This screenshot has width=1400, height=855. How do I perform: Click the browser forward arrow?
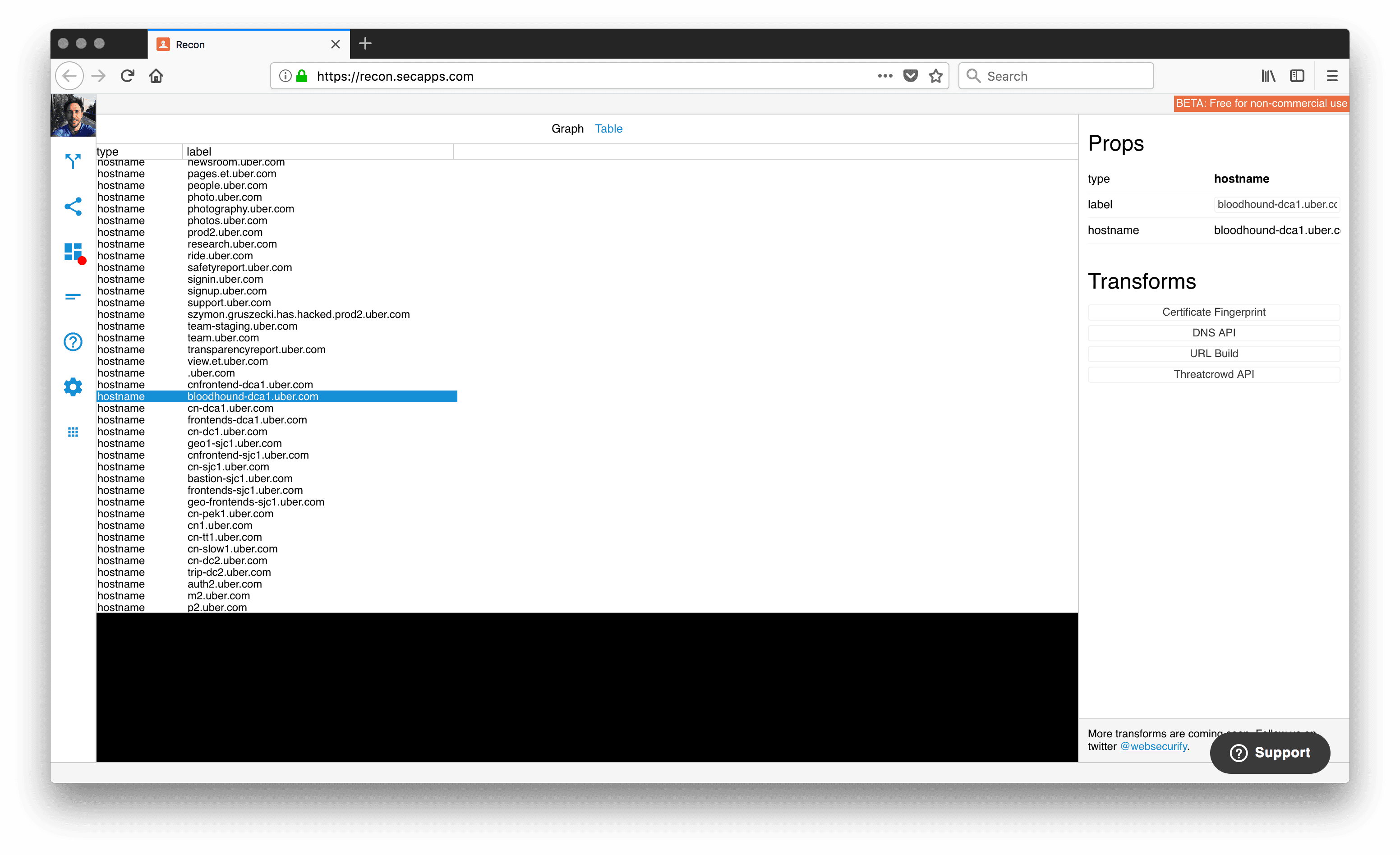click(x=99, y=76)
